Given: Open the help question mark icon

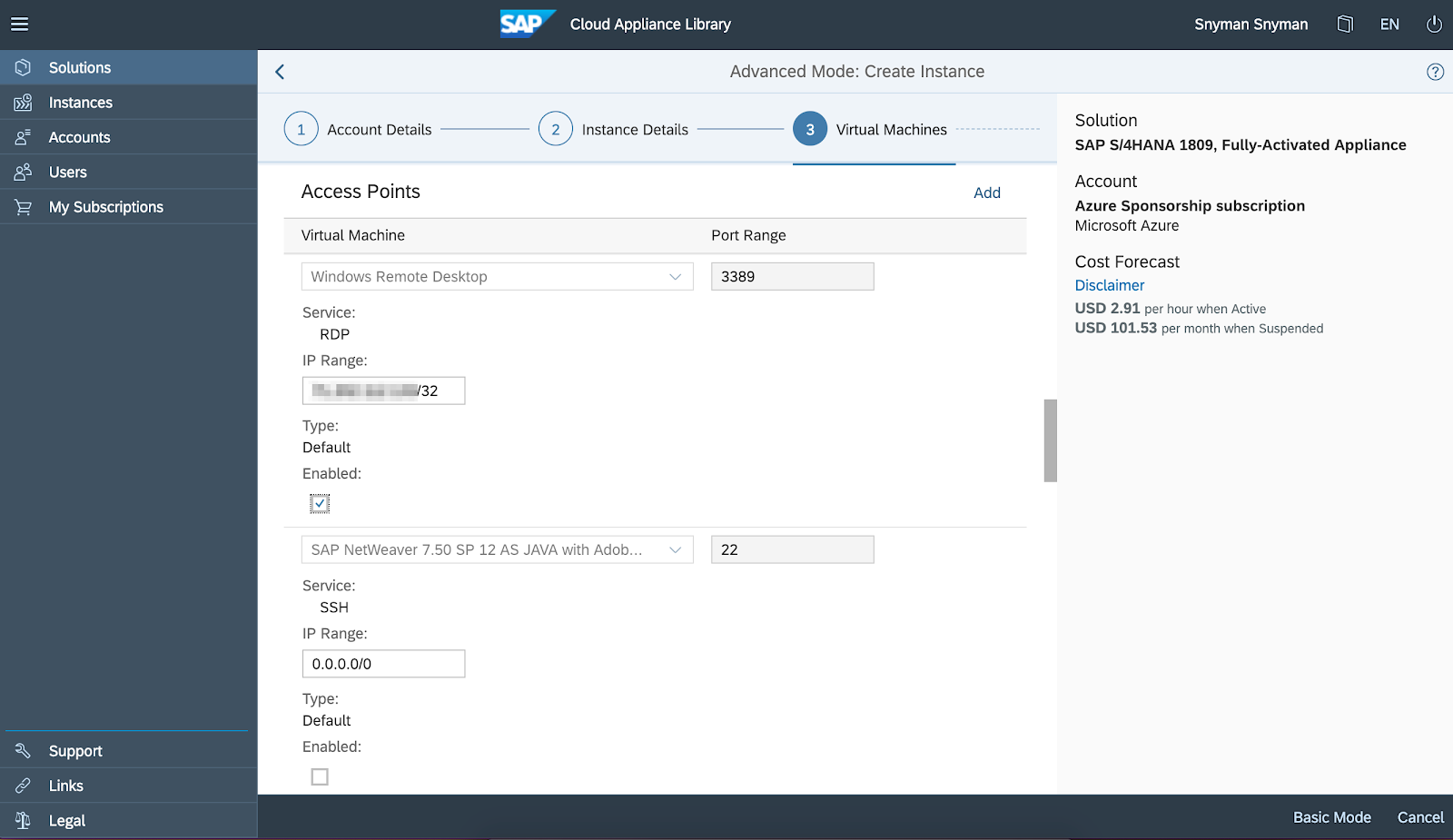Looking at the screenshot, I should tap(1435, 72).
